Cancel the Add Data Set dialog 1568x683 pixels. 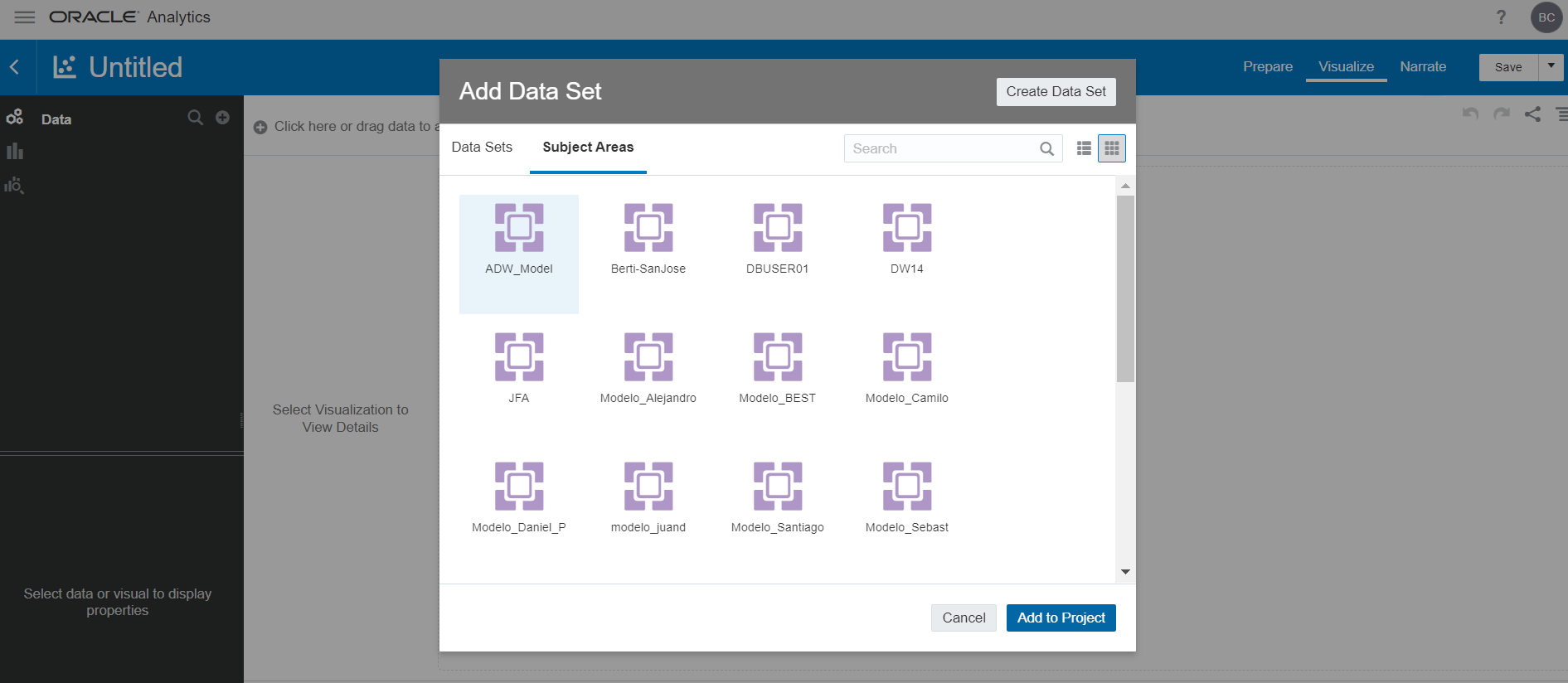click(x=964, y=618)
